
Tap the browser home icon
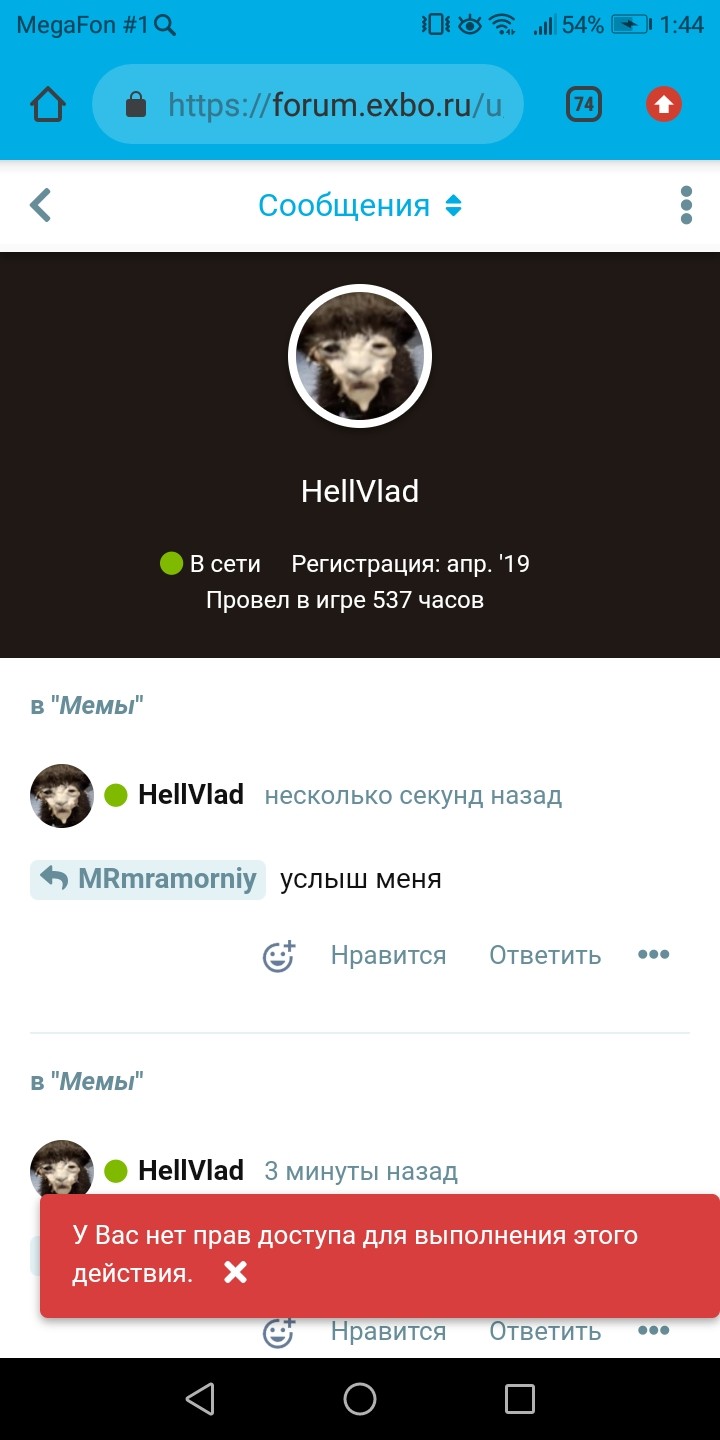(x=47, y=104)
